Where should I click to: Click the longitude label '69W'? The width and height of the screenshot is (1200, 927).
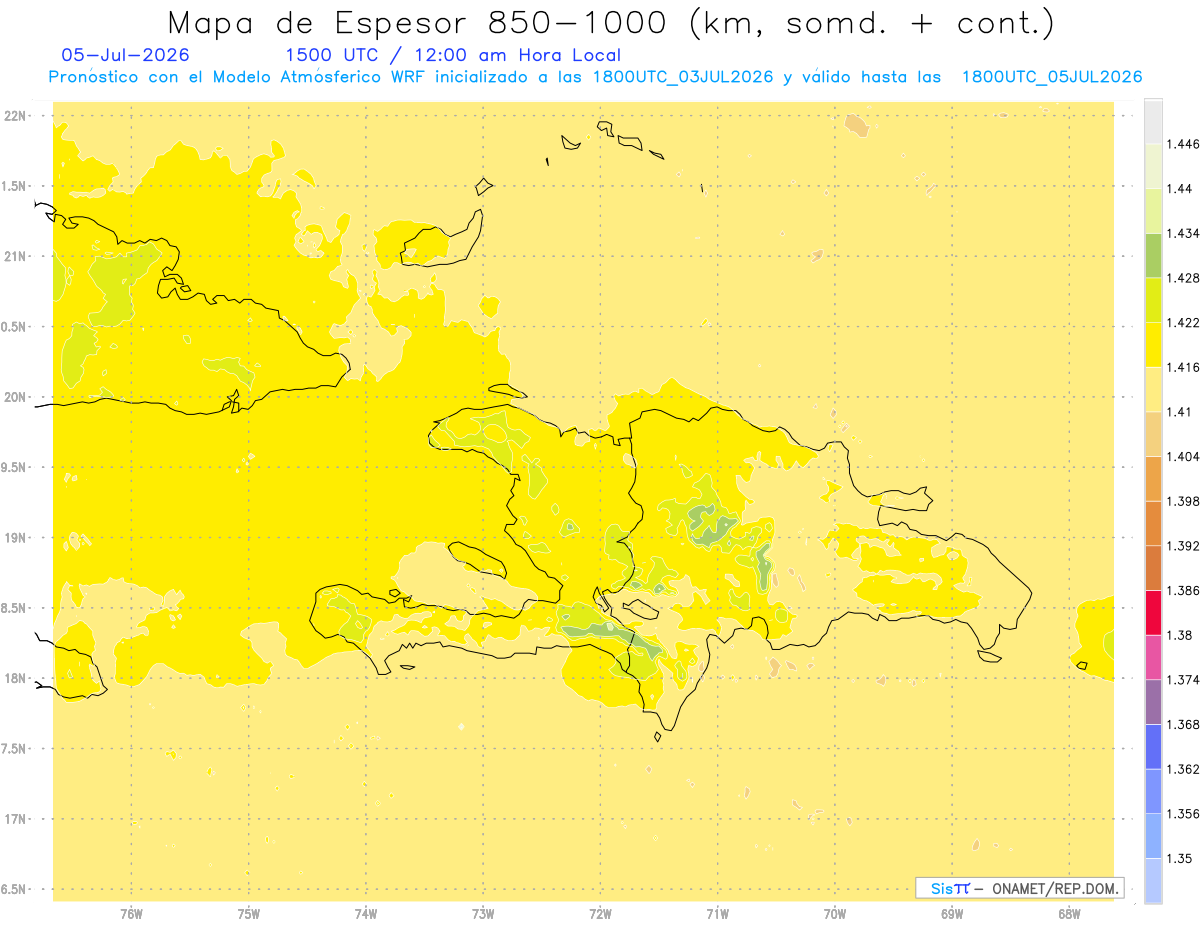[x=952, y=914]
